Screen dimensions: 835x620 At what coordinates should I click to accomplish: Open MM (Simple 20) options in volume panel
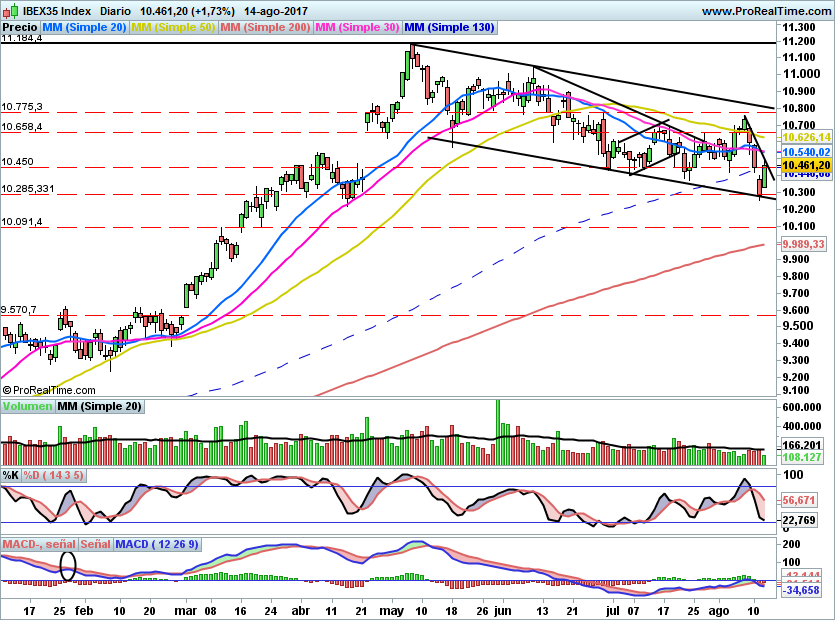pos(100,406)
